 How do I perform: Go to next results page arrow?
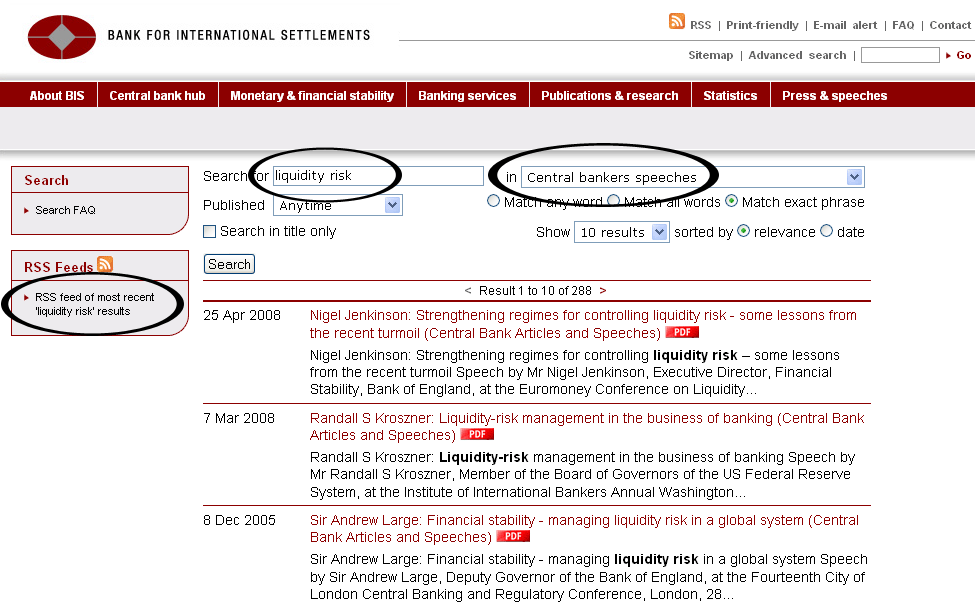coord(602,291)
